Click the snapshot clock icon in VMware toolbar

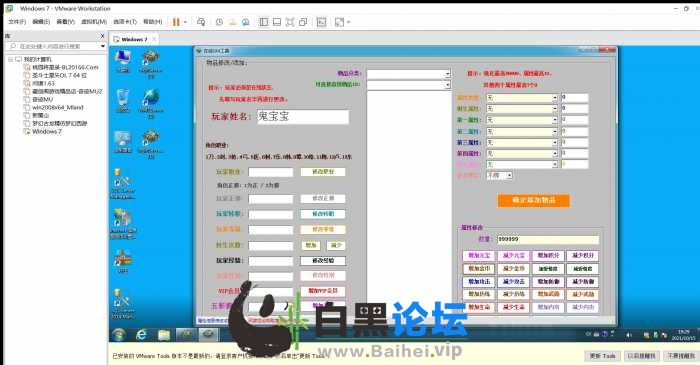[219, 22]
